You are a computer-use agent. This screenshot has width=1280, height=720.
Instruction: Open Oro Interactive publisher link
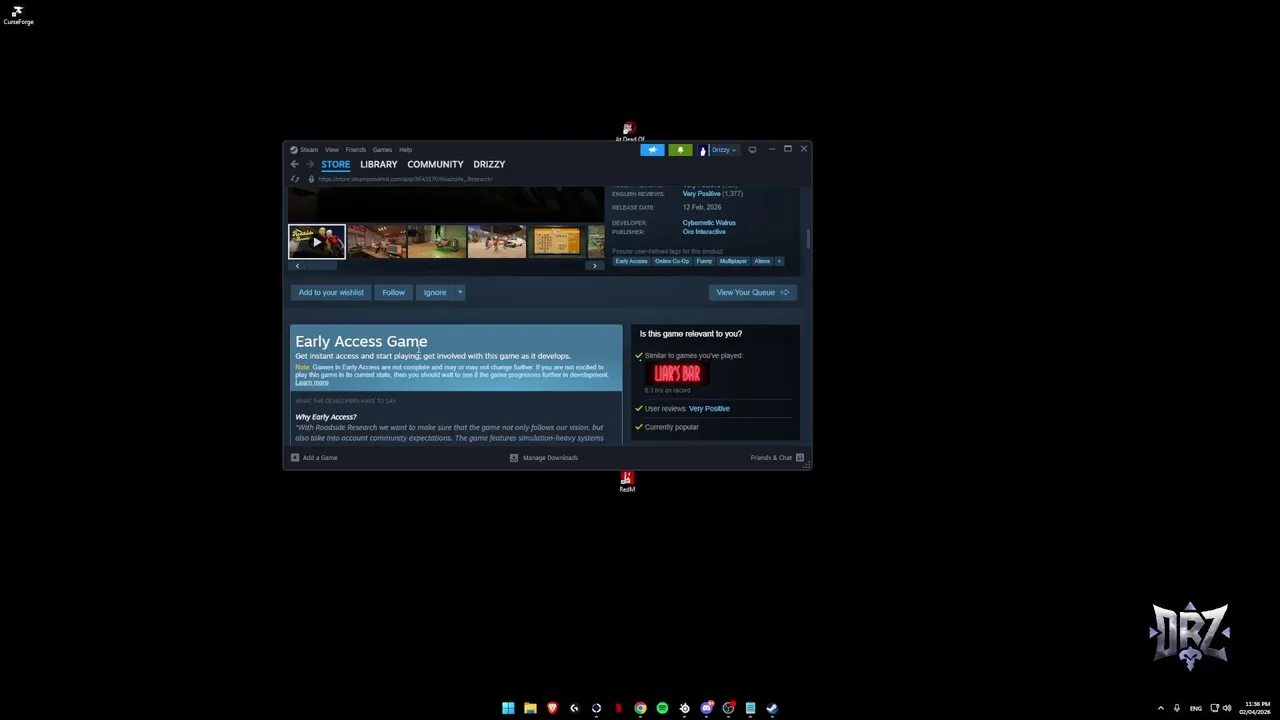click(704, 232)
